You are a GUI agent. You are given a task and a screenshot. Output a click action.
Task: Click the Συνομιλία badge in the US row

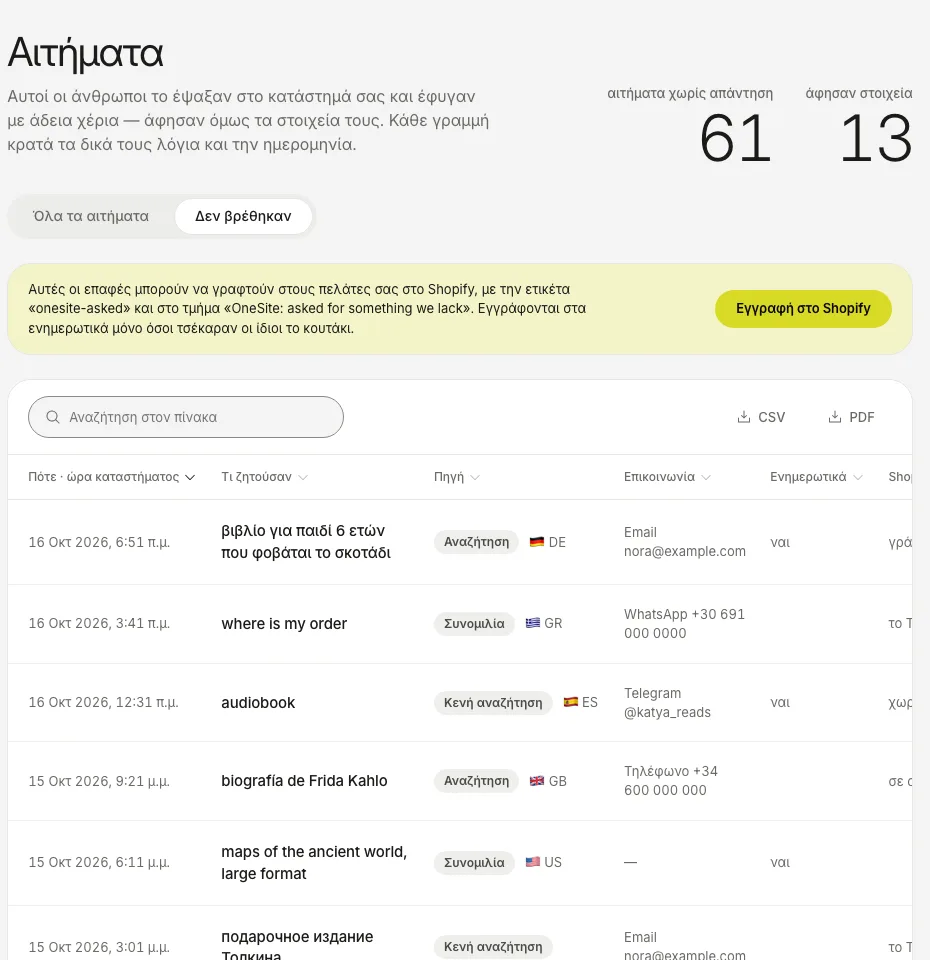click(474, 862)
